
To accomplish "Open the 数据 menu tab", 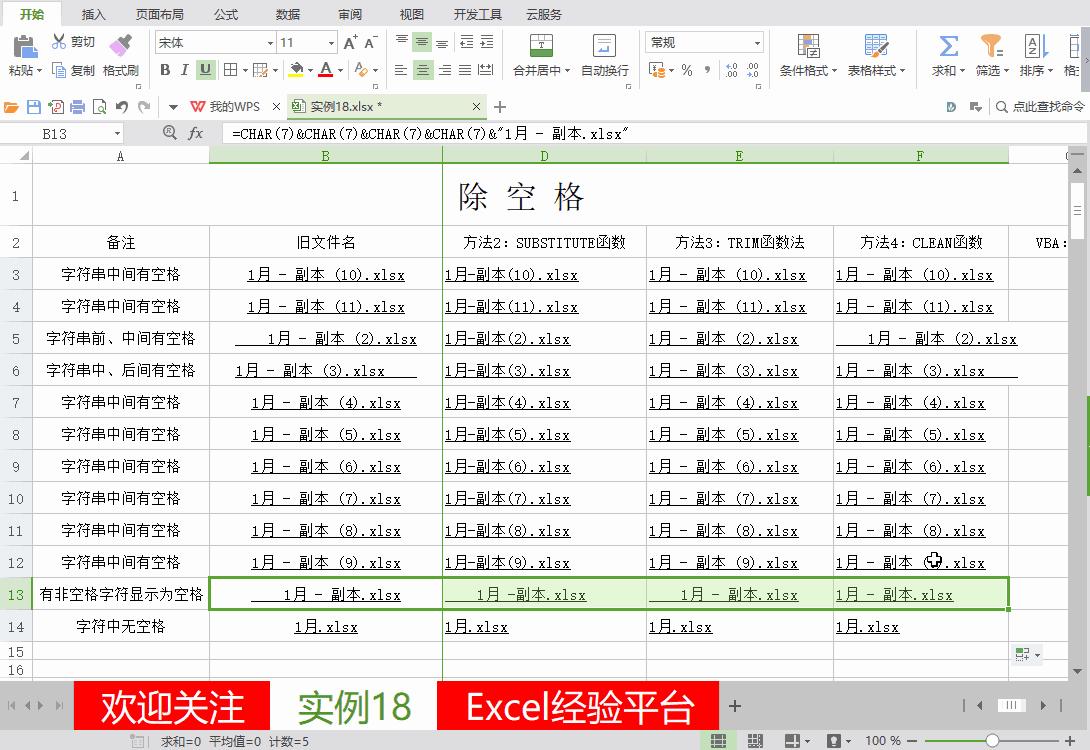I will [x=286, y=14].
